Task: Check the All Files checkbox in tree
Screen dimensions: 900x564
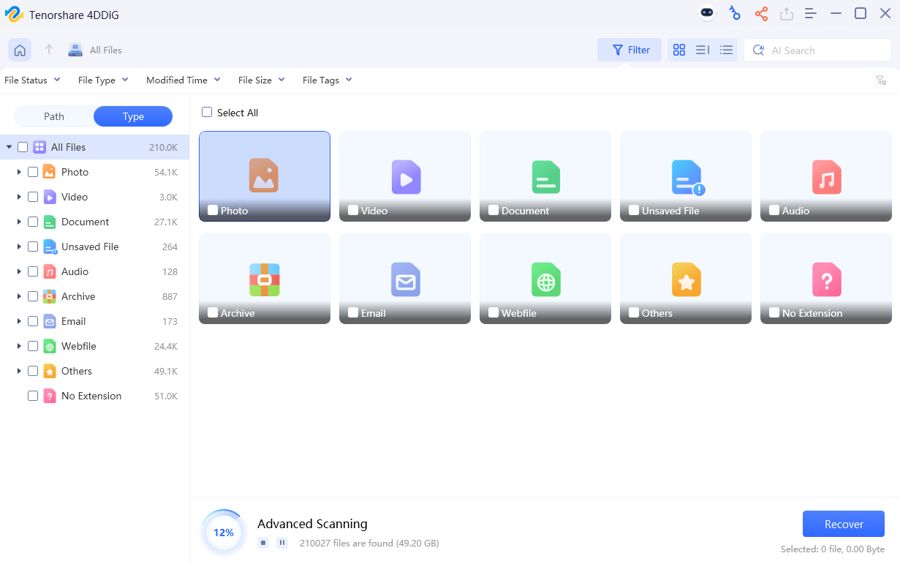Action: click(22, 147)
